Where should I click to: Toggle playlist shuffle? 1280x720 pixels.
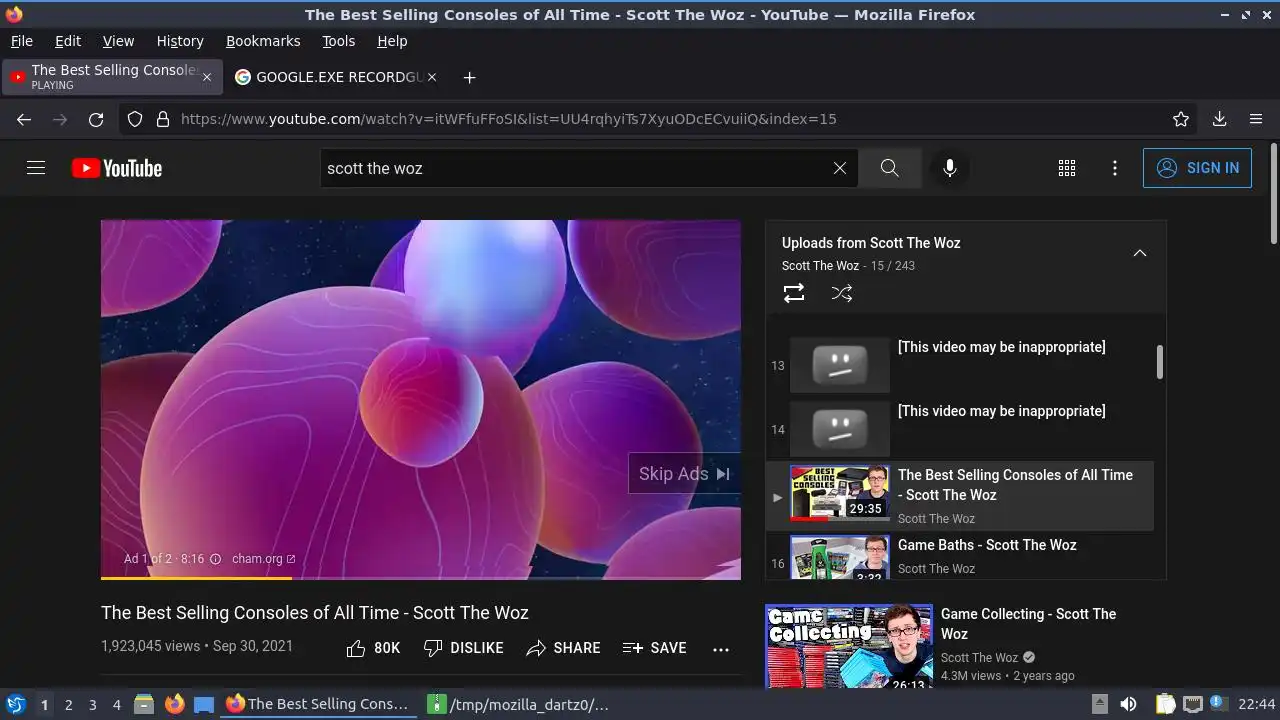coord(842,293)
